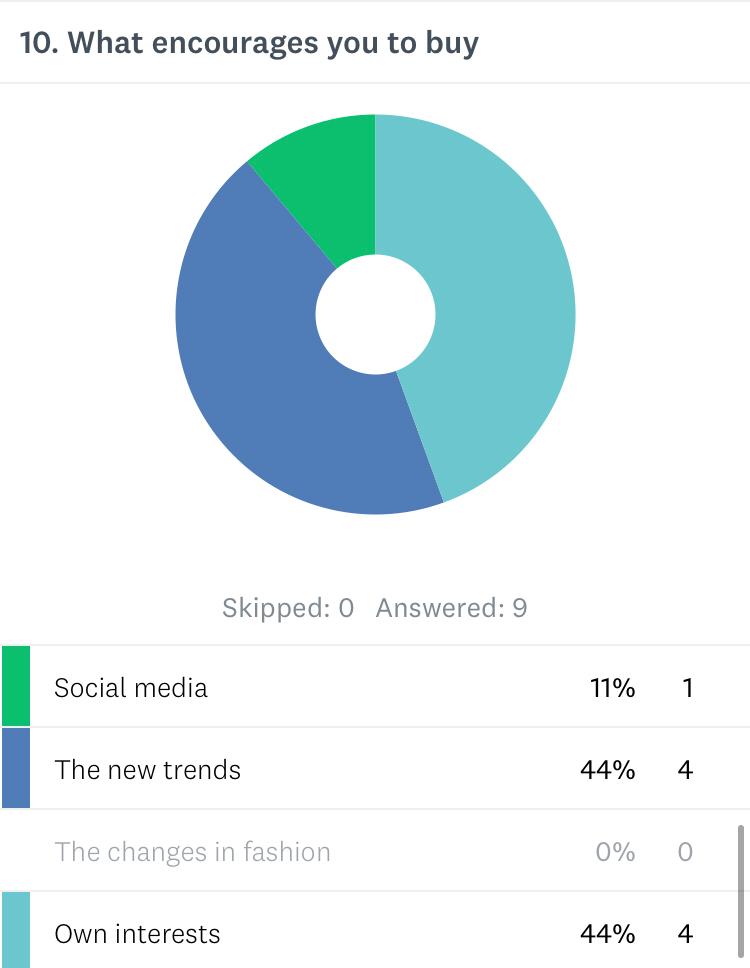Screen dimensions: 750x968
Task: Click the 11% value for Social media
Action: point(612,688)
